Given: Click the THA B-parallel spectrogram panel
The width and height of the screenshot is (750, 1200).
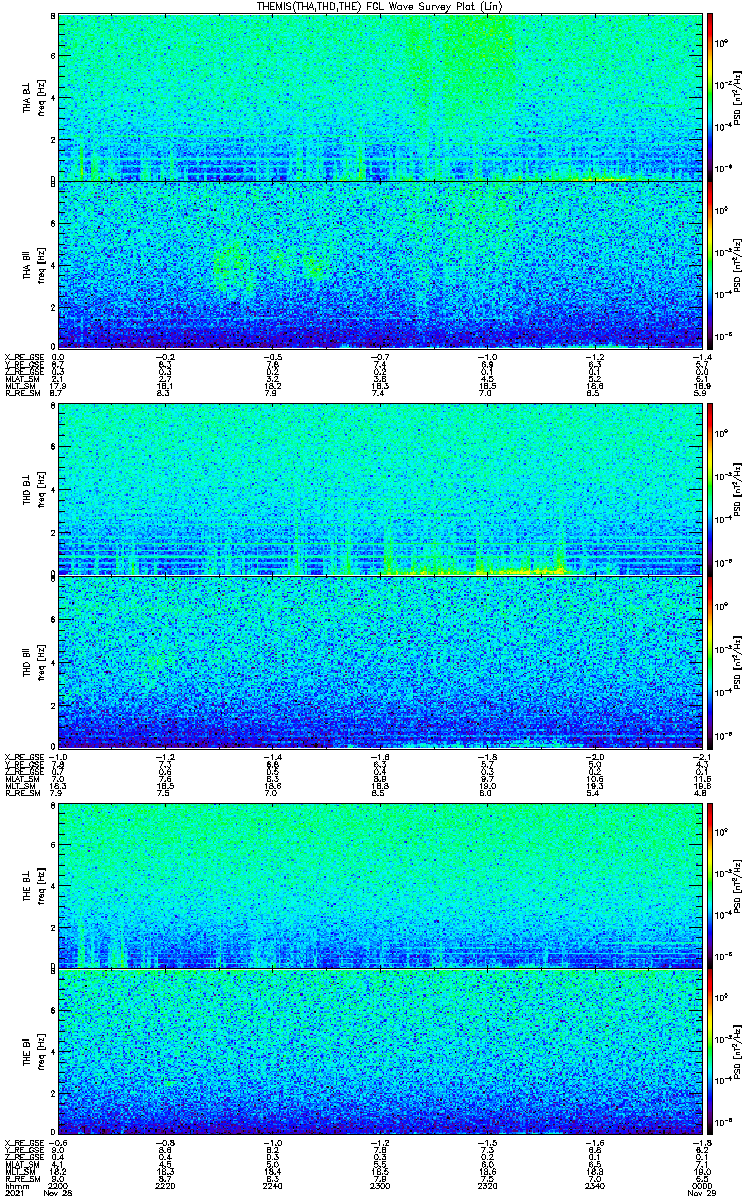Looking at the screenshot, I should point(379,264).
